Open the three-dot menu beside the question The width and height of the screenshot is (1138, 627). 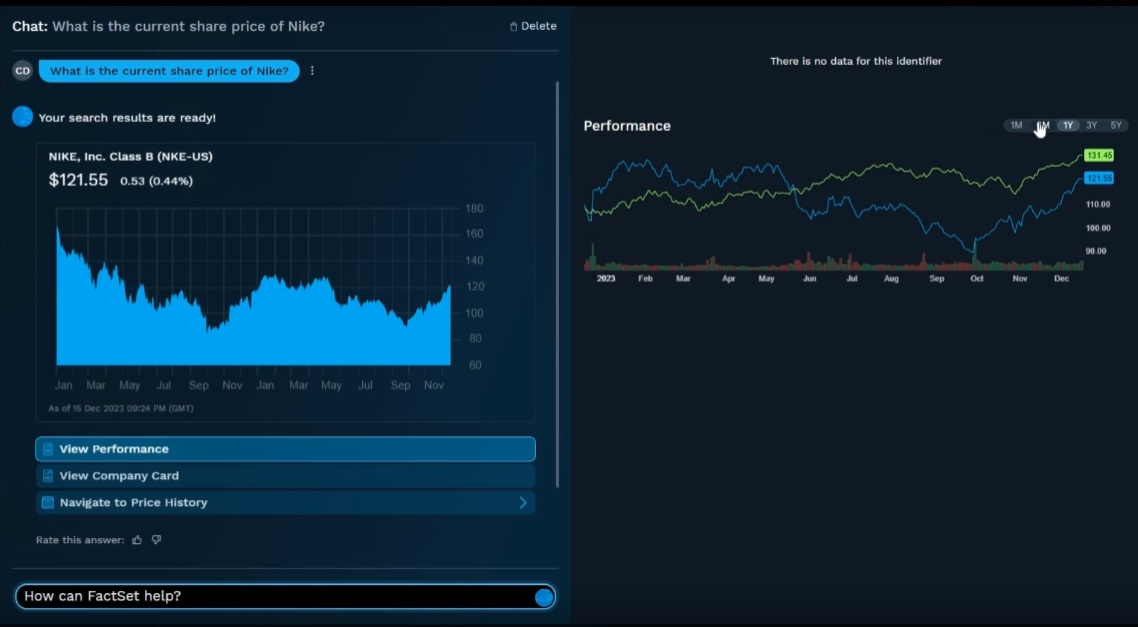point(313,71)
